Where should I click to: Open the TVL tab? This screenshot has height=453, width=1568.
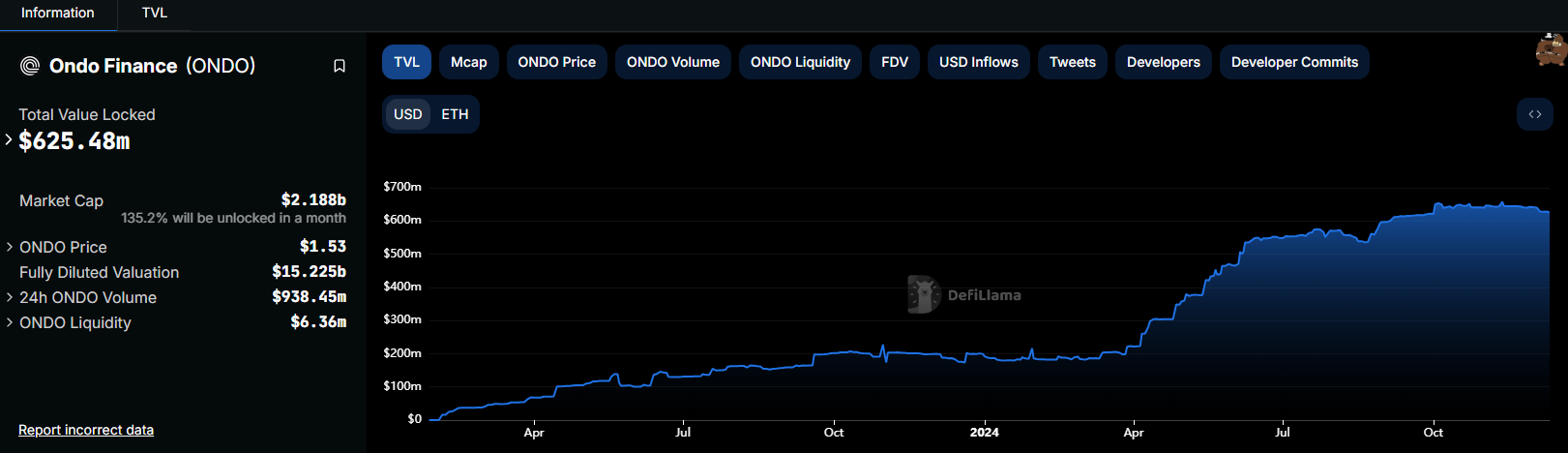(155, 14)
